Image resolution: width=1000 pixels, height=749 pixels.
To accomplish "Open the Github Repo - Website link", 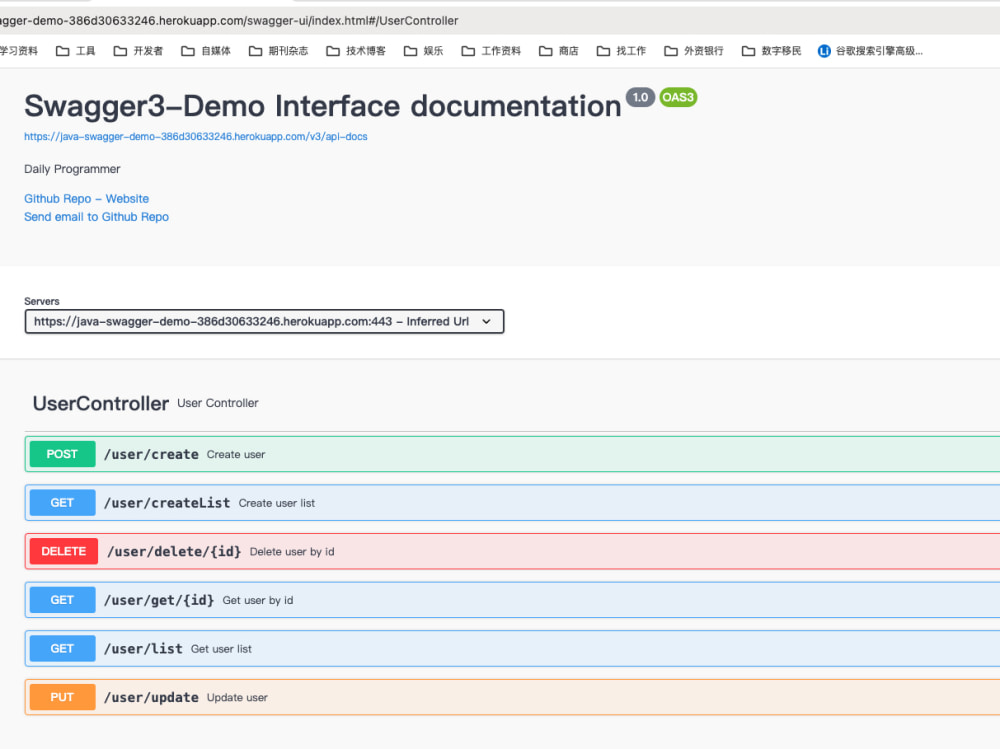I will coord(86,199).
